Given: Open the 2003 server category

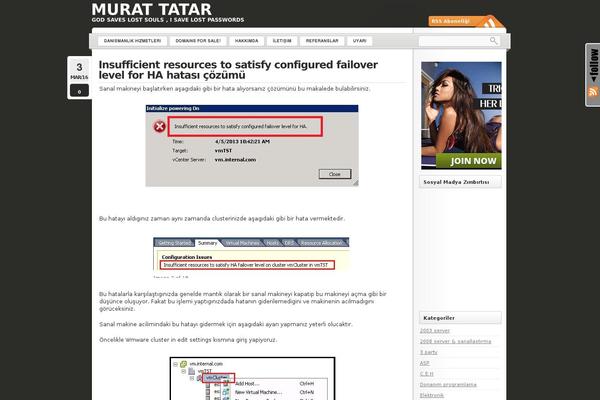Looking at the screenshot, I should (435, 331).
